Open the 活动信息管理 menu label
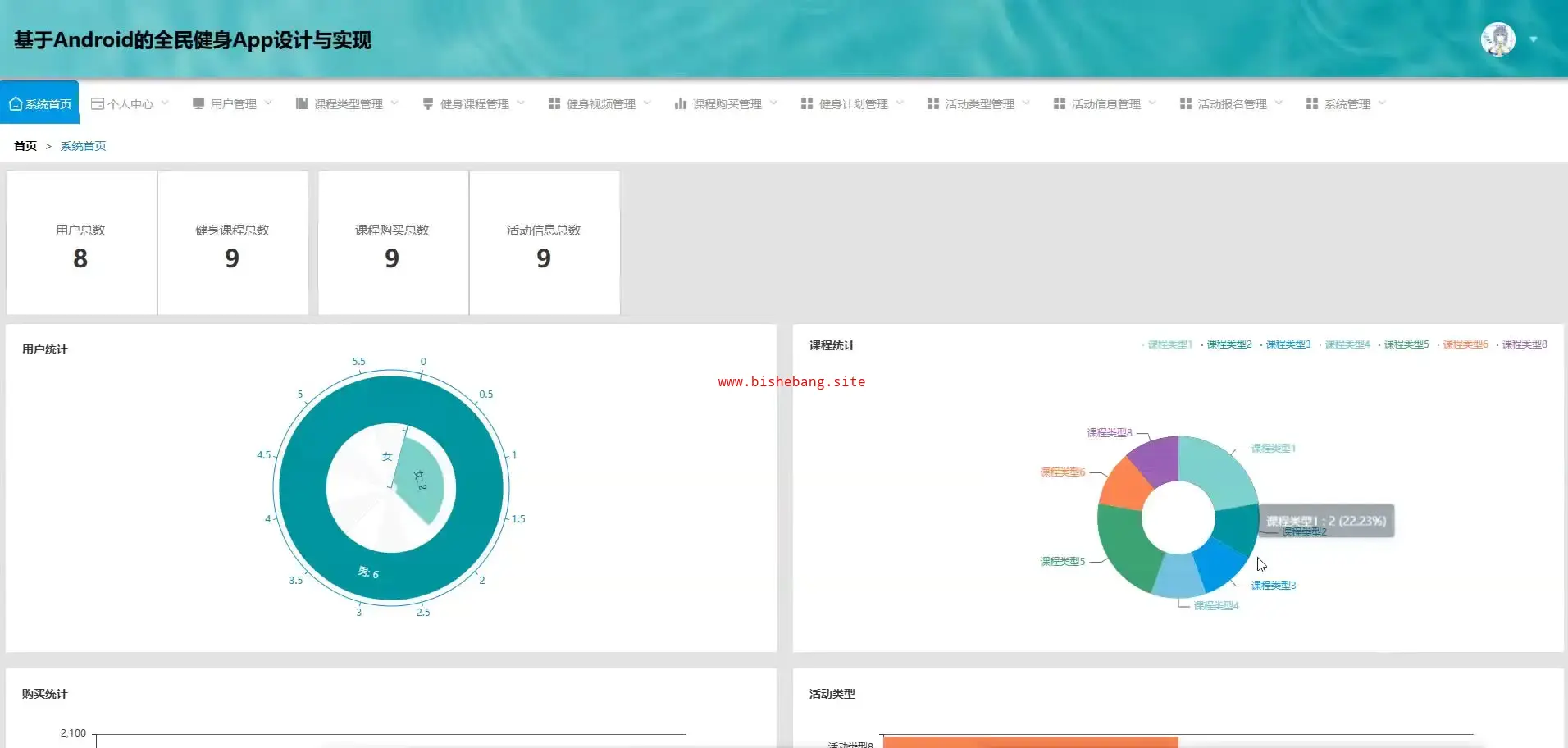The width and height of the screenshot is (1568, 748). point(1106,104)
